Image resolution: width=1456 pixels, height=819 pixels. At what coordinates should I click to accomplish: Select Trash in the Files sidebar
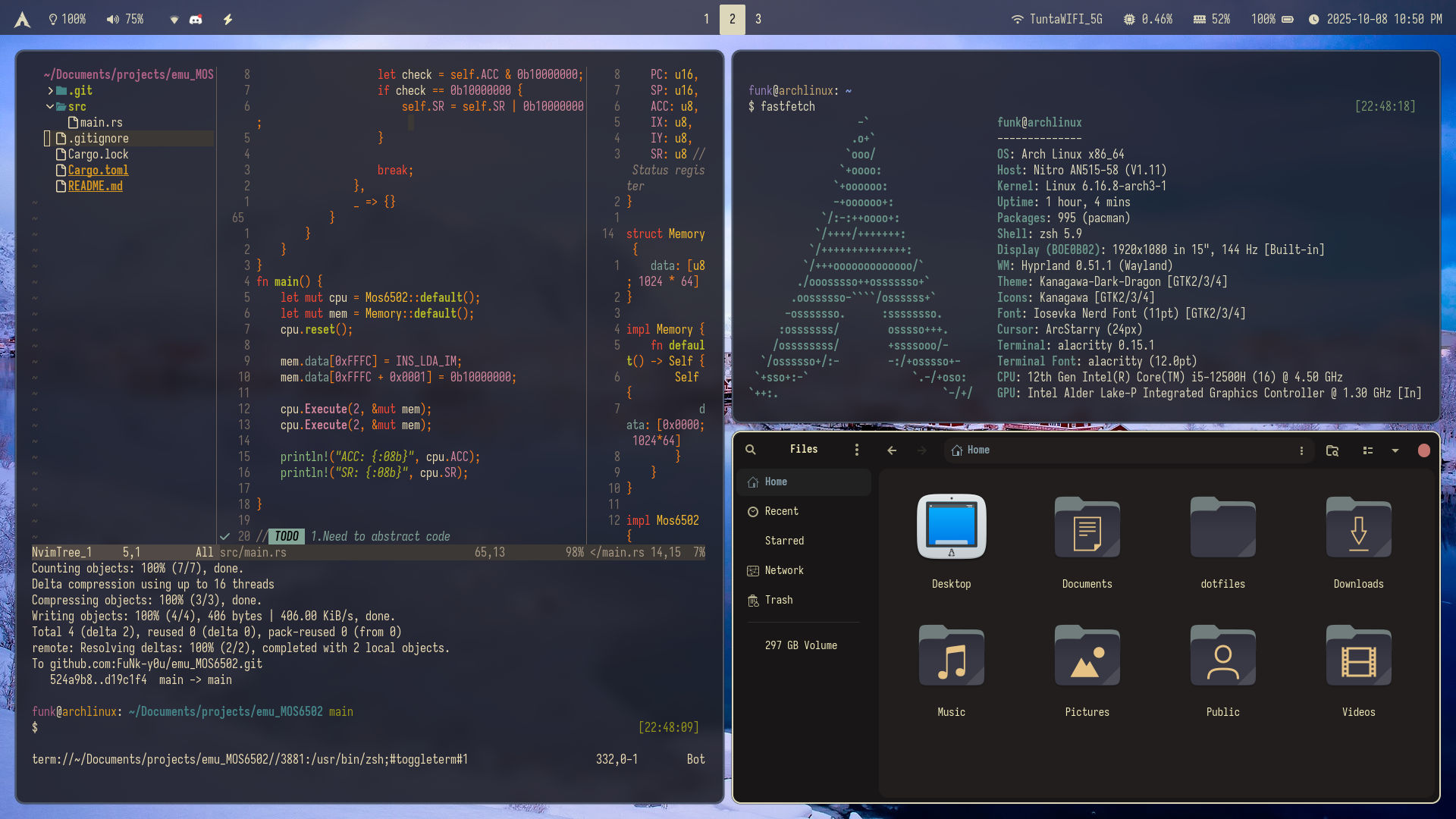pyautogui.click(x=779, y=600)
